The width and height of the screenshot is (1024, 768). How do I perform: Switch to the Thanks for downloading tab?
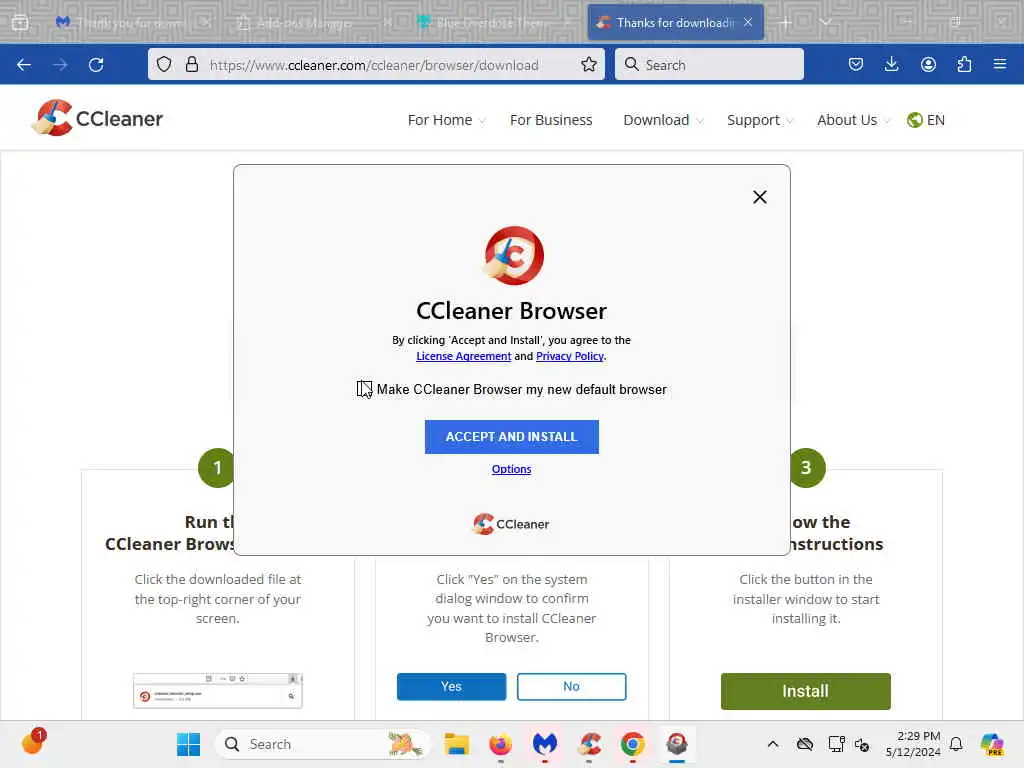(675, 23)
